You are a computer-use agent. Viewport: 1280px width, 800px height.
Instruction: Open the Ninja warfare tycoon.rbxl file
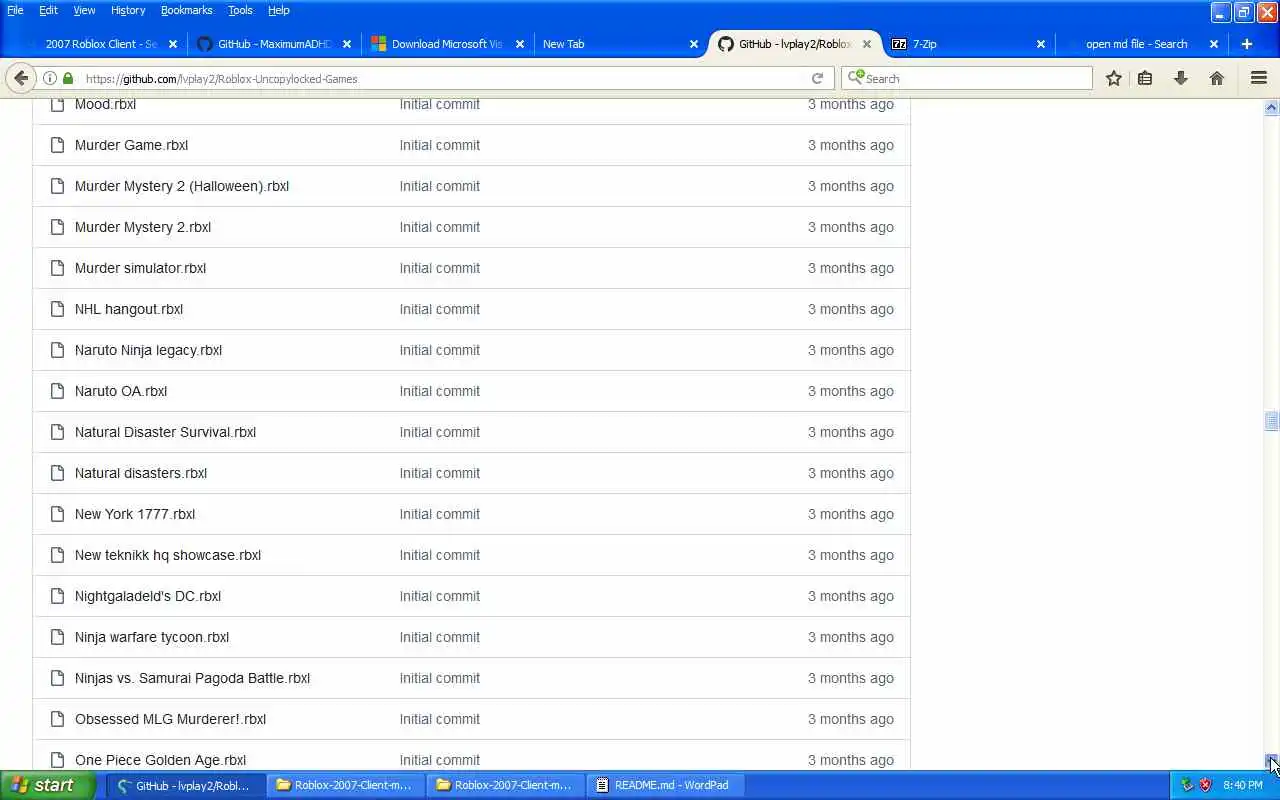click(152, 637)
